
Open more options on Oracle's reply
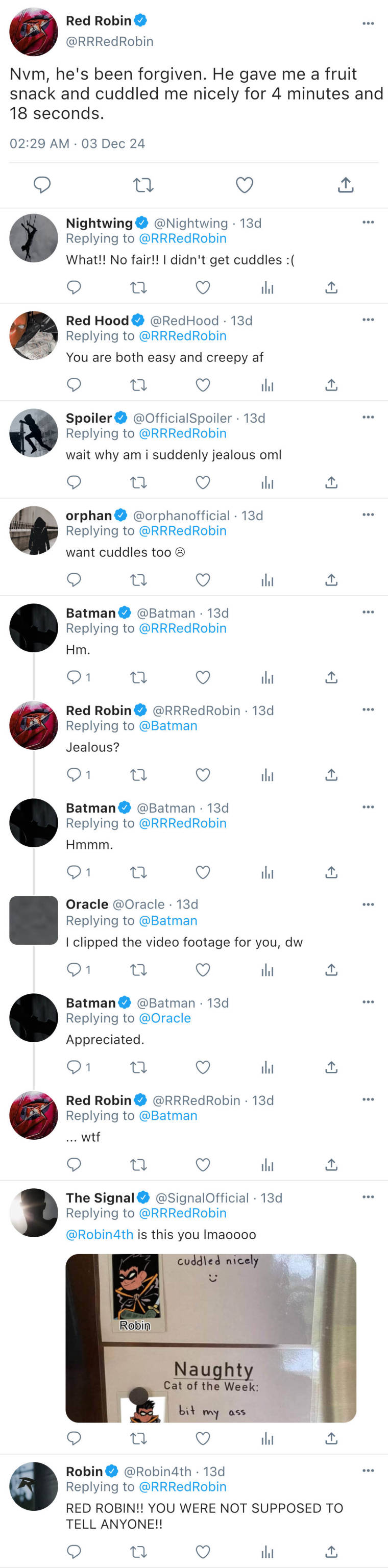pos(368,904)
